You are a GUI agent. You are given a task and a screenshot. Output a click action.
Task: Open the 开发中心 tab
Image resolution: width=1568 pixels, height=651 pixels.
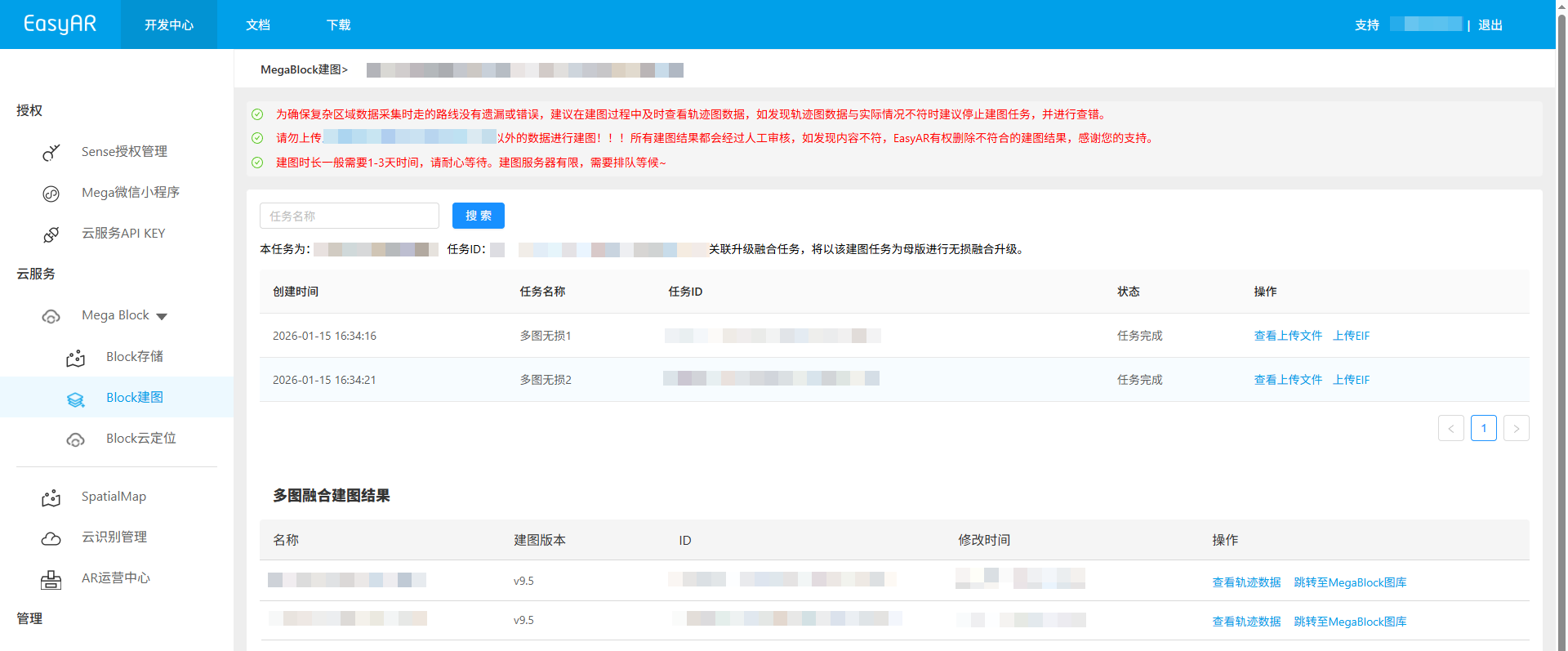tap(169, 25)
